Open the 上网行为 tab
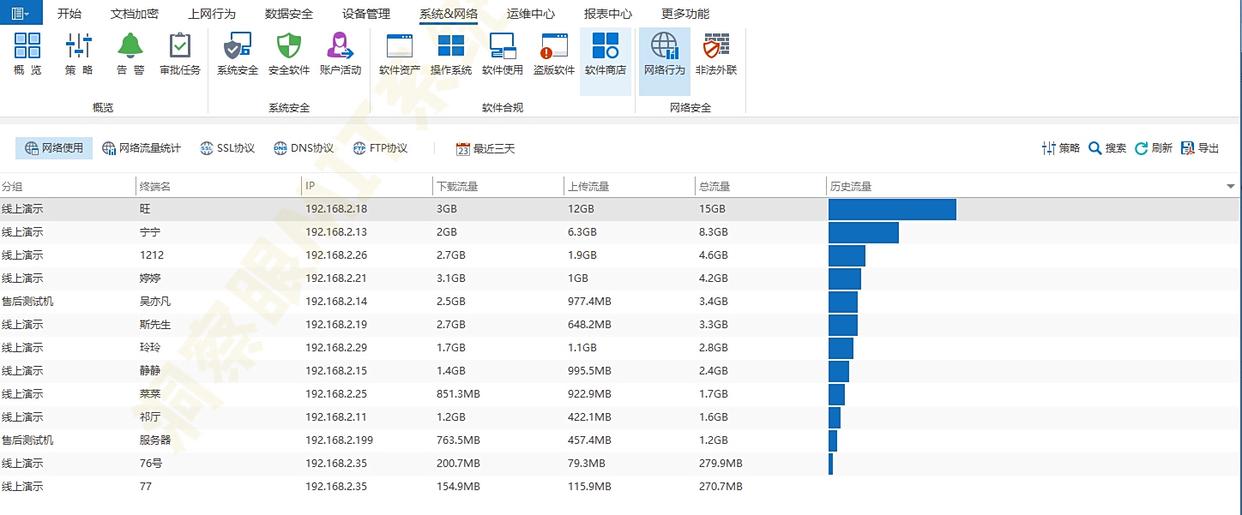This screenshot has height=515, width=1242. [212, 13]
